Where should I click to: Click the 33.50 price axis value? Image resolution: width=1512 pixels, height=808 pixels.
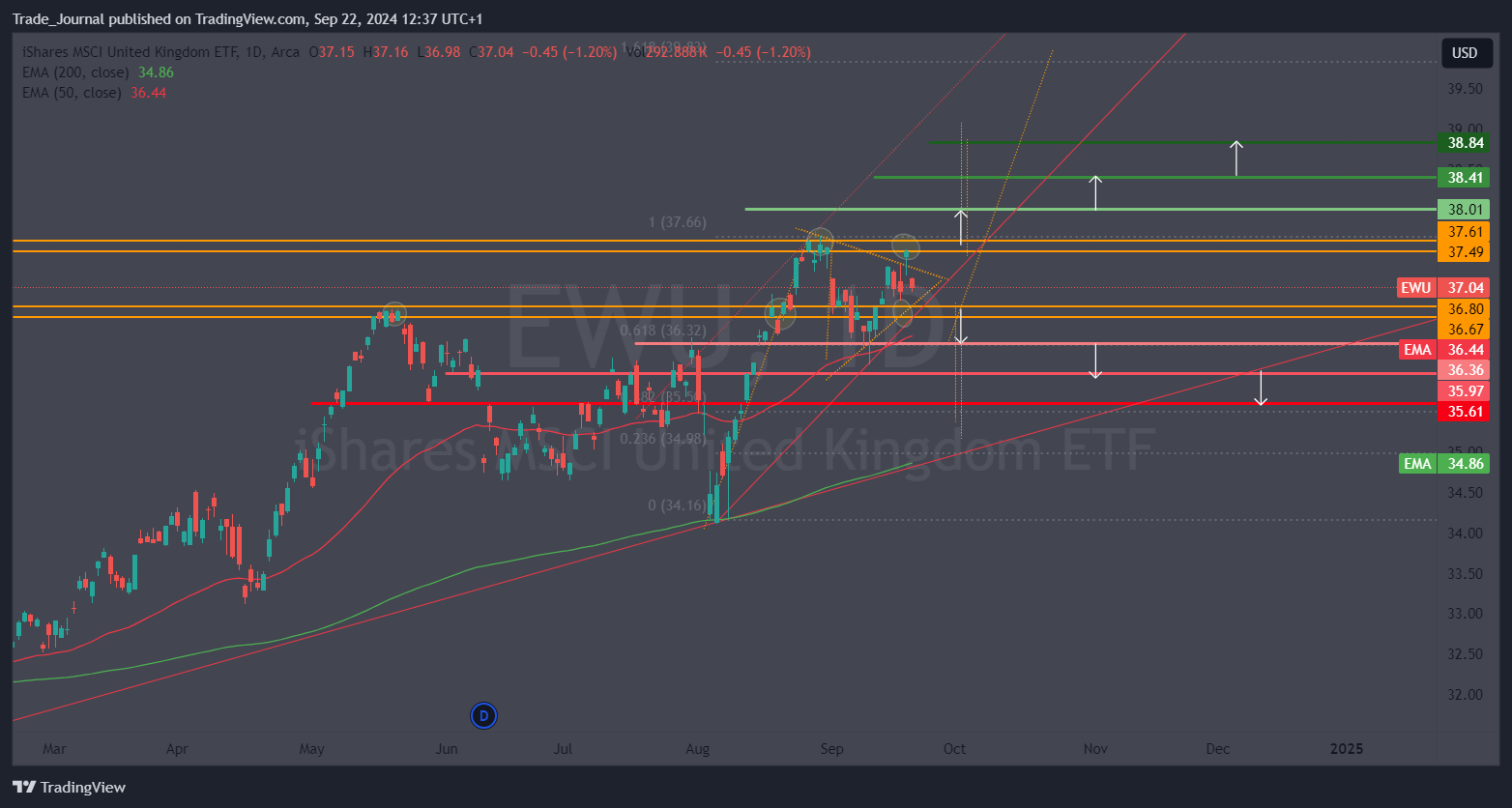tap(1465, 574)
